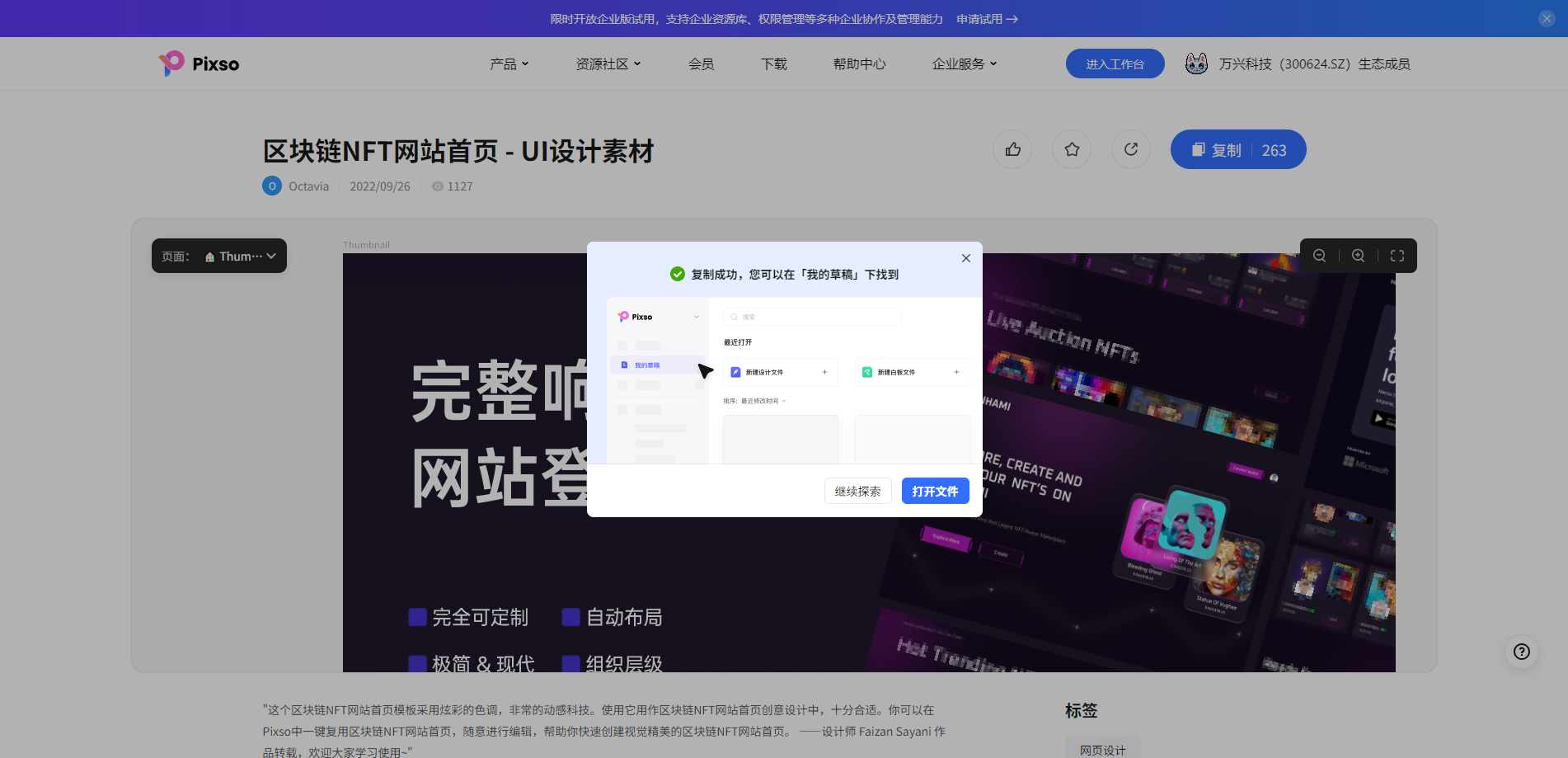Close the copy success dialog
This screenshot has height=758, width=1568.
click(x=966, y=258)
